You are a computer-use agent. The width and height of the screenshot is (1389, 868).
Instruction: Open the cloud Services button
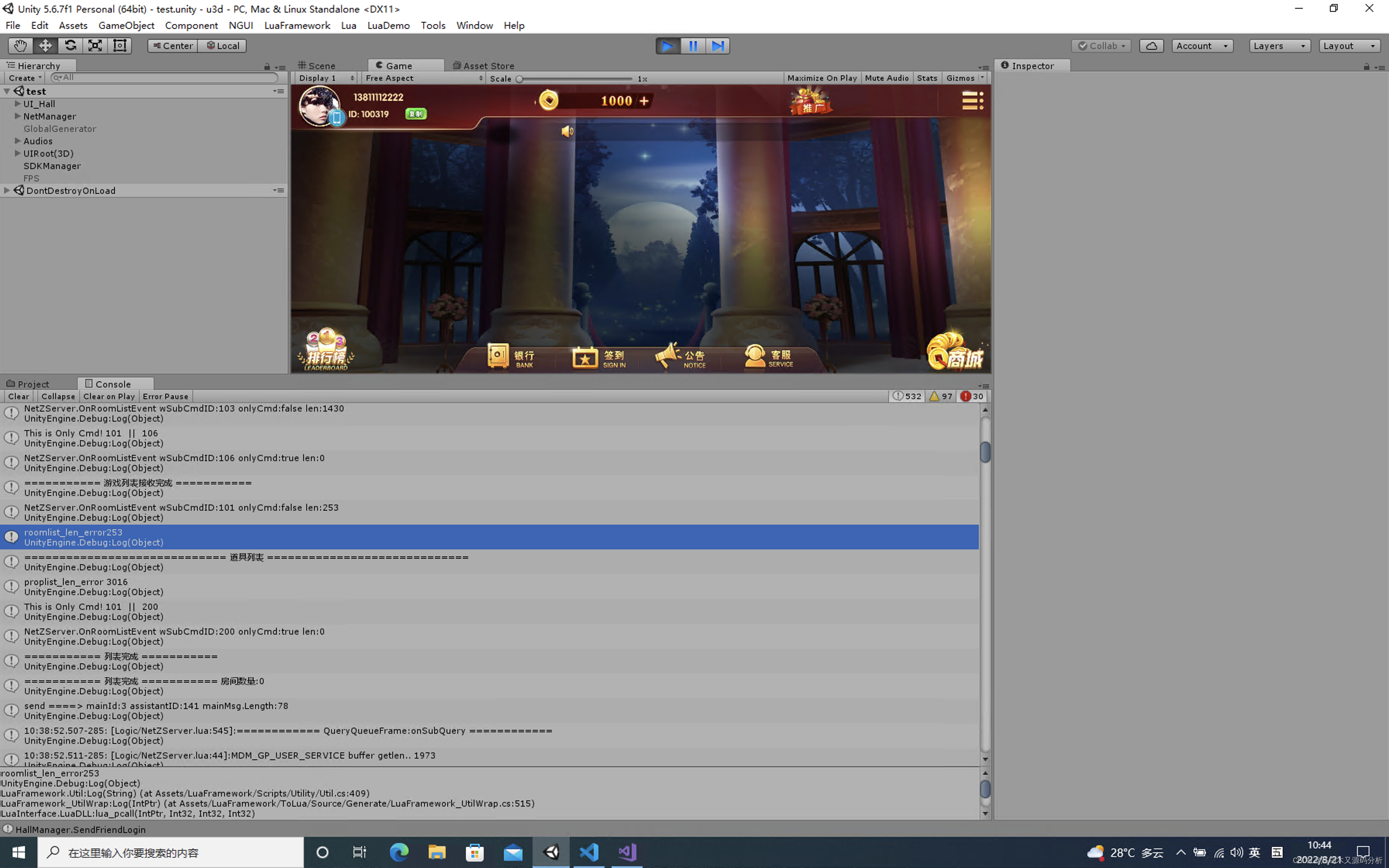[x=1151, y=46]
